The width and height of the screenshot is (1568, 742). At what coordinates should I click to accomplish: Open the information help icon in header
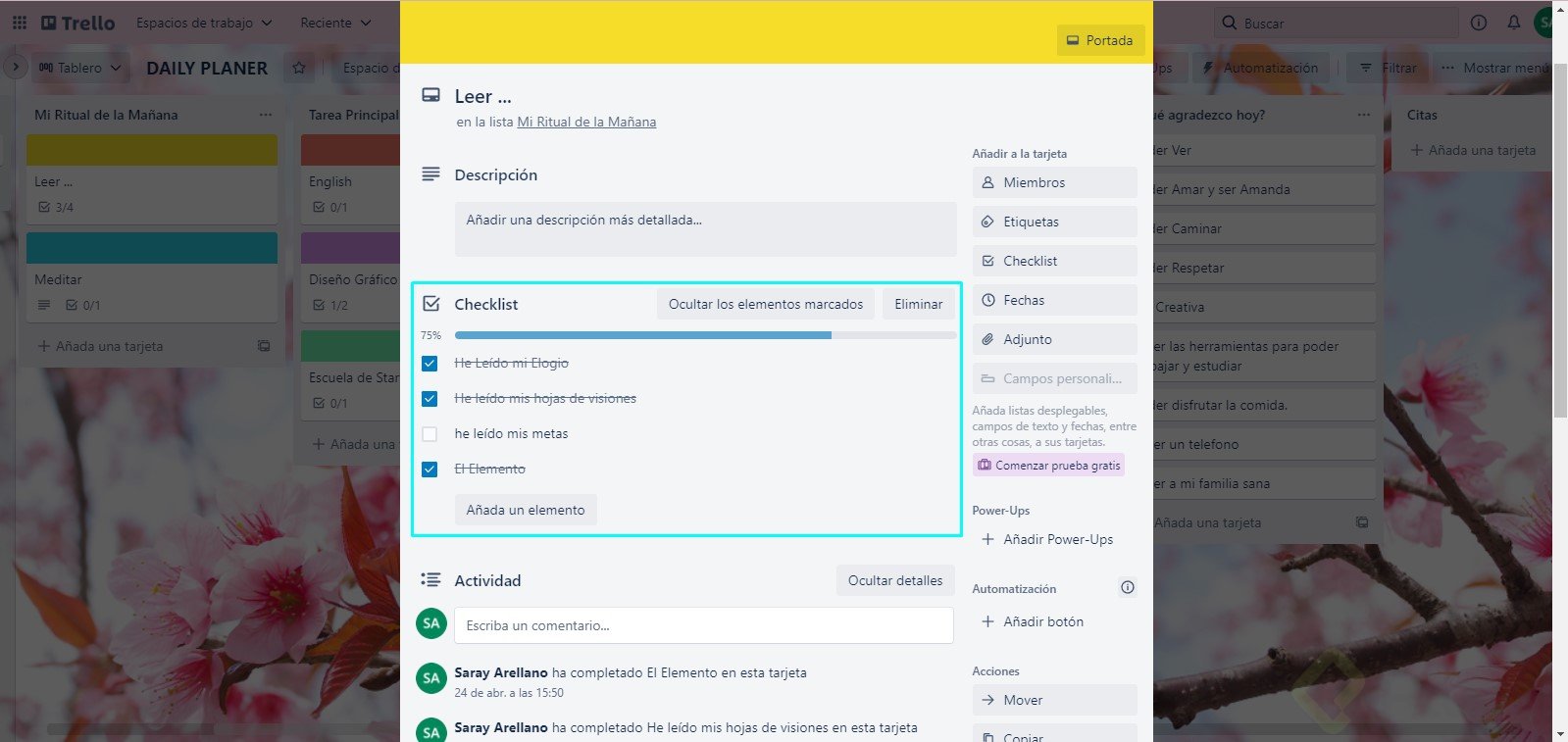1479,23
